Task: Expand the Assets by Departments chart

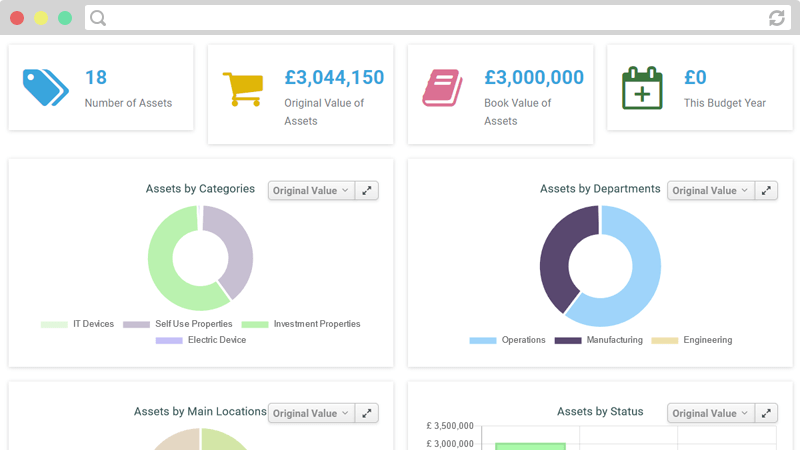Action: coord(766,191)
